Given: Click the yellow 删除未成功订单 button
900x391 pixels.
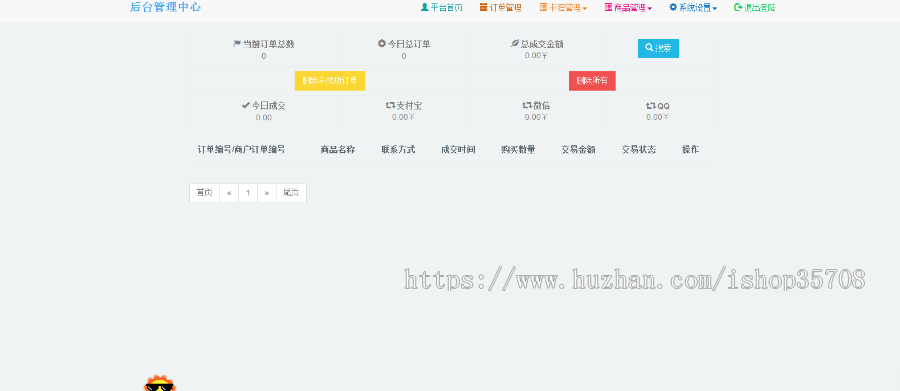Looking at the screenshot, I should [x=330, y=81].
